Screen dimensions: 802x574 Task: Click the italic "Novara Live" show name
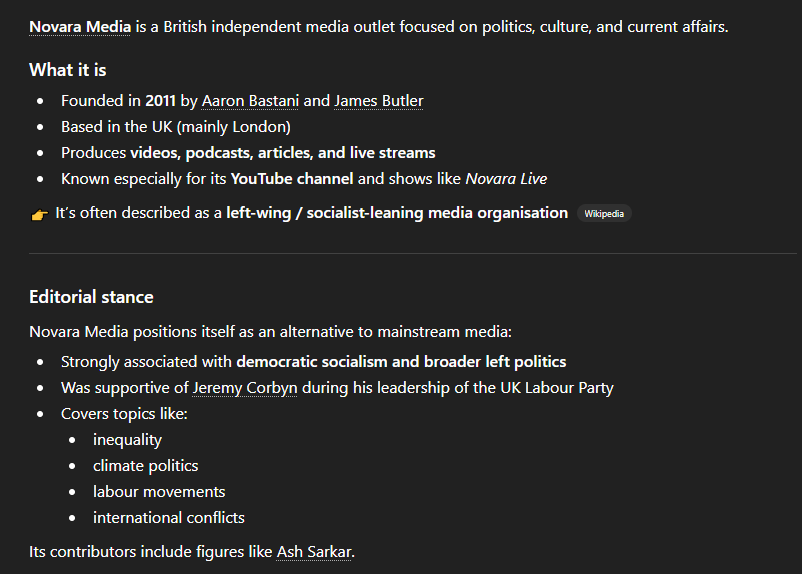(x=506, y=179)
